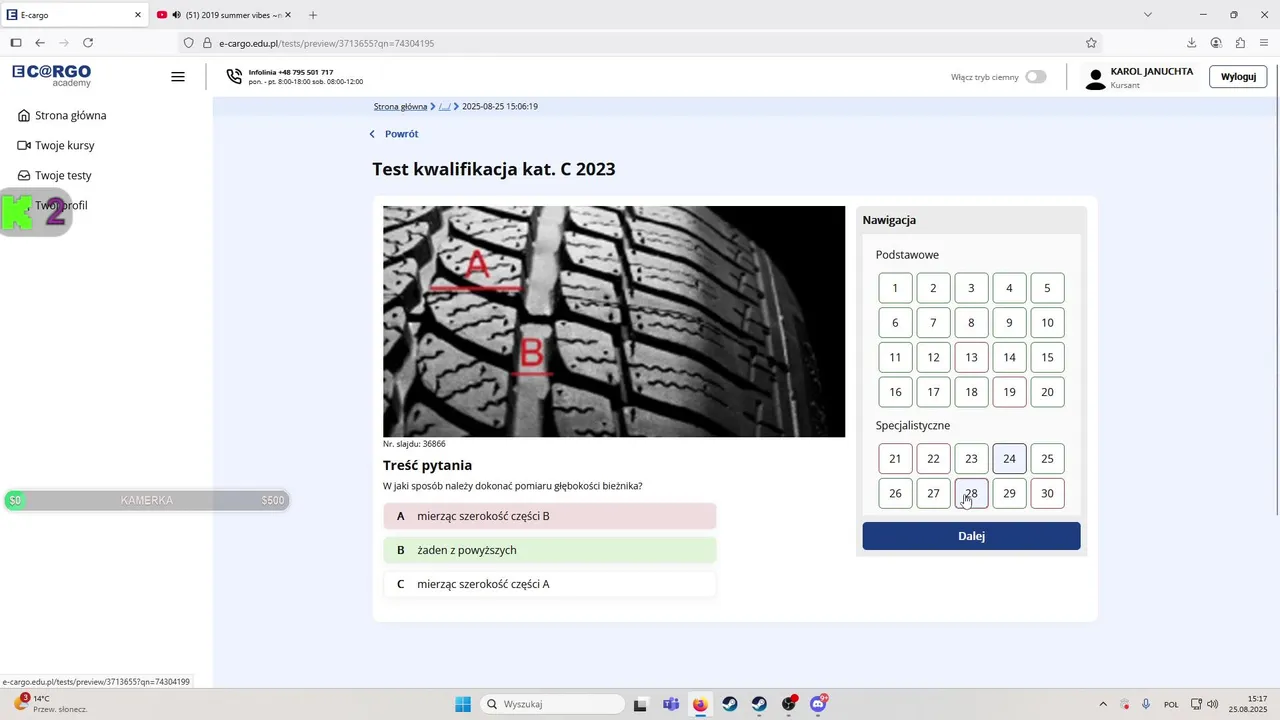This screenshot has height=720, width=1280.
Task: Click microphone icon in system tray
Action: (x=1146, y=704)
